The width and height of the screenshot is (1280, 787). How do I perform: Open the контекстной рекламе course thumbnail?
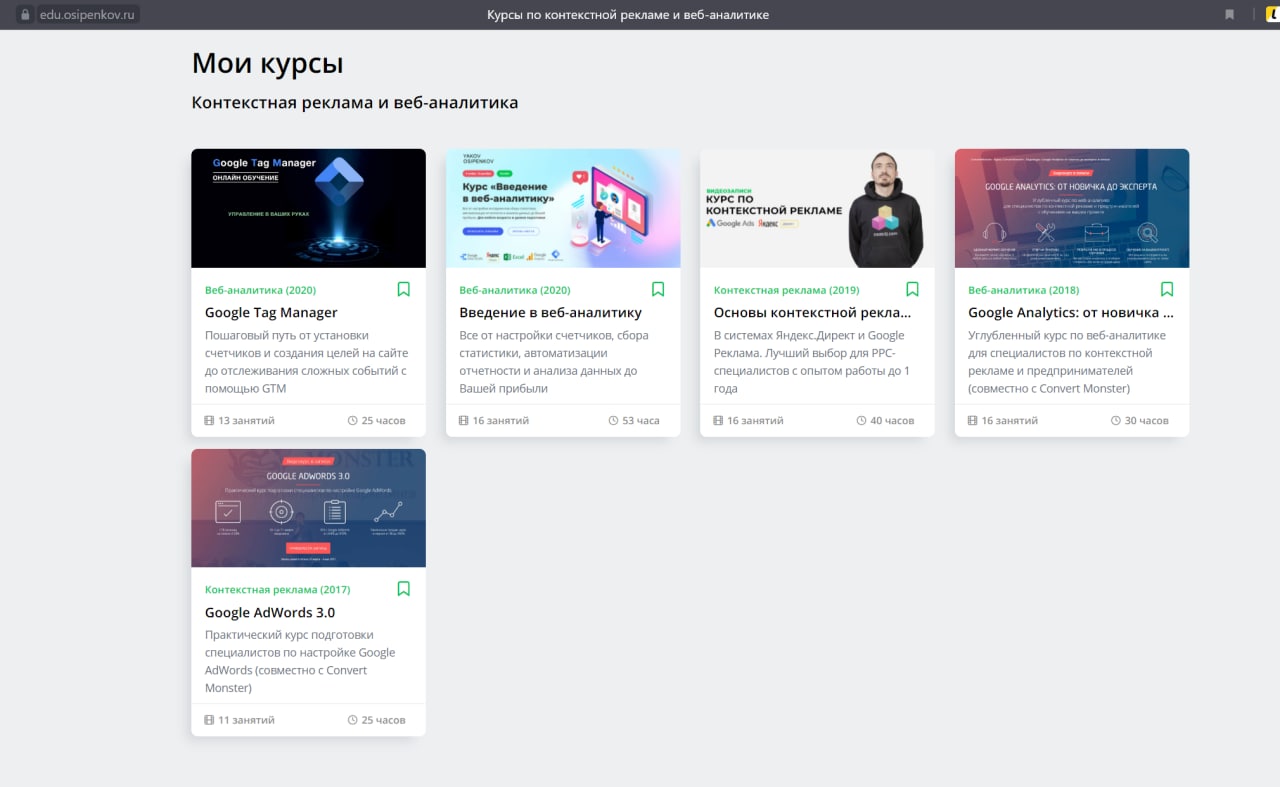pyautogui.click(x=817, y=208)
